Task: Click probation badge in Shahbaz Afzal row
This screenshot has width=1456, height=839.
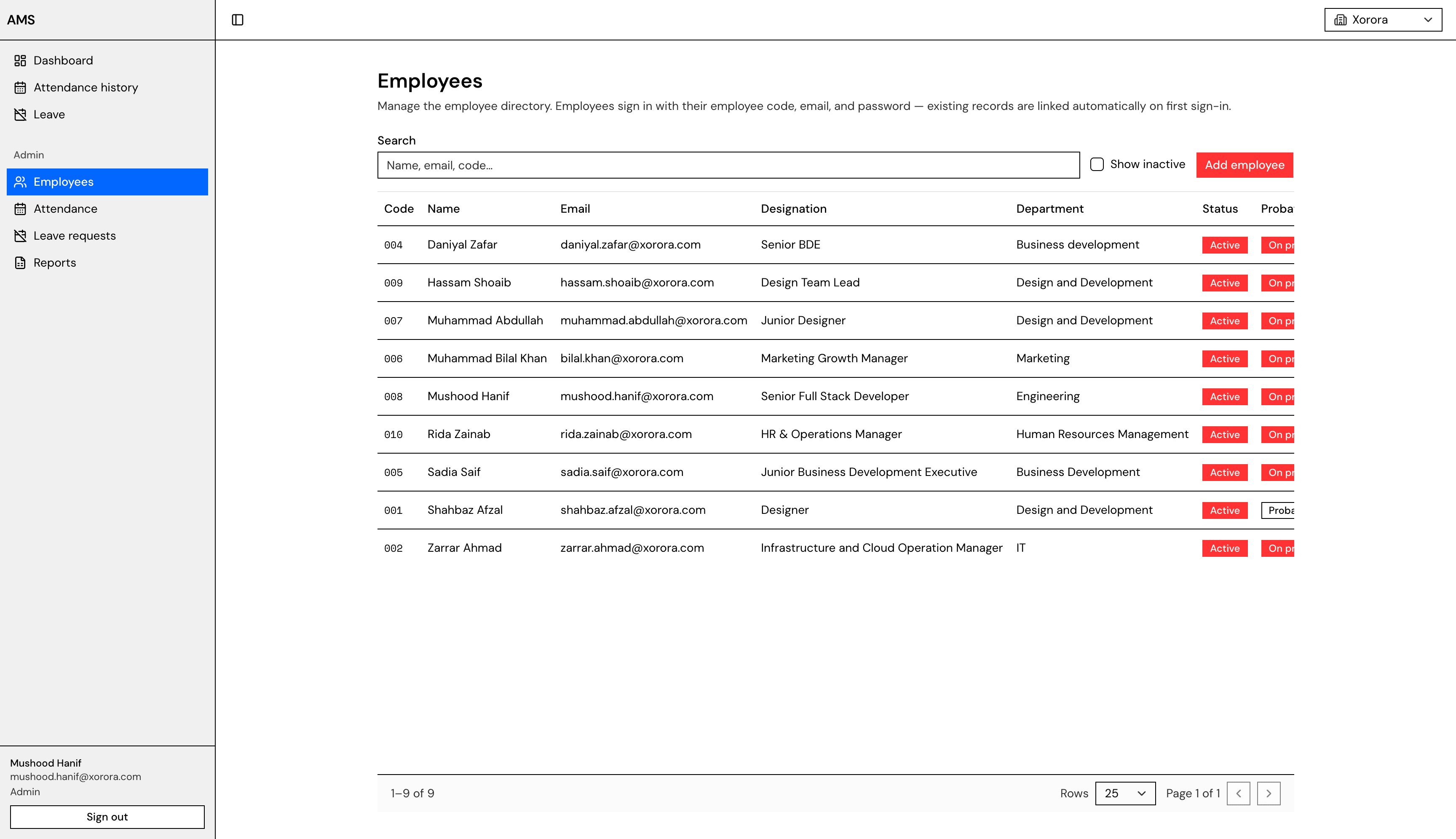Action: tap(1278, 510)
